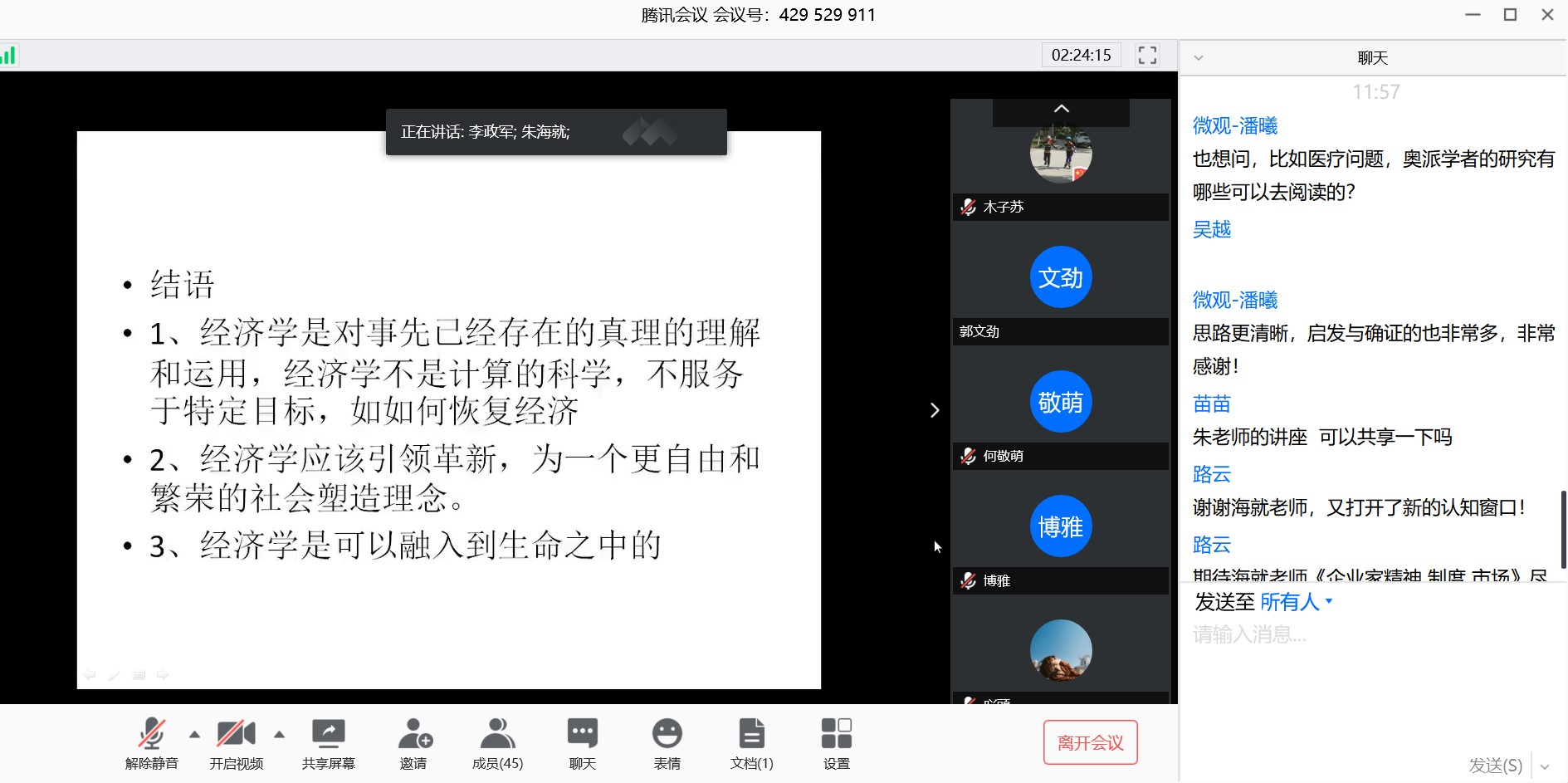Click the 共享屏幕 share screen icon
This screenshot has width=1568, height=783.
[328, 742]
